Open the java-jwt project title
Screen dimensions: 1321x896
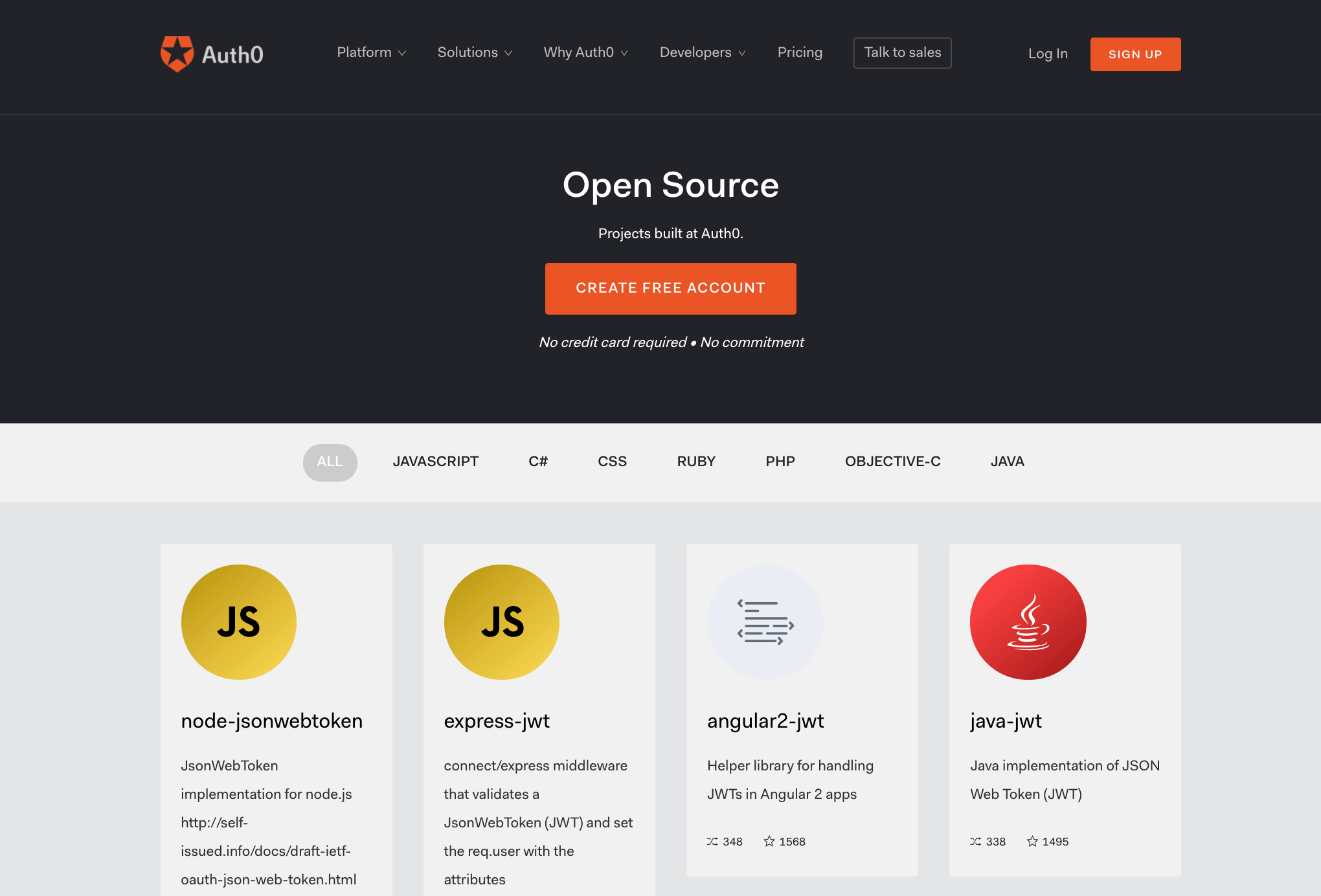click(x=1006, y=721)
